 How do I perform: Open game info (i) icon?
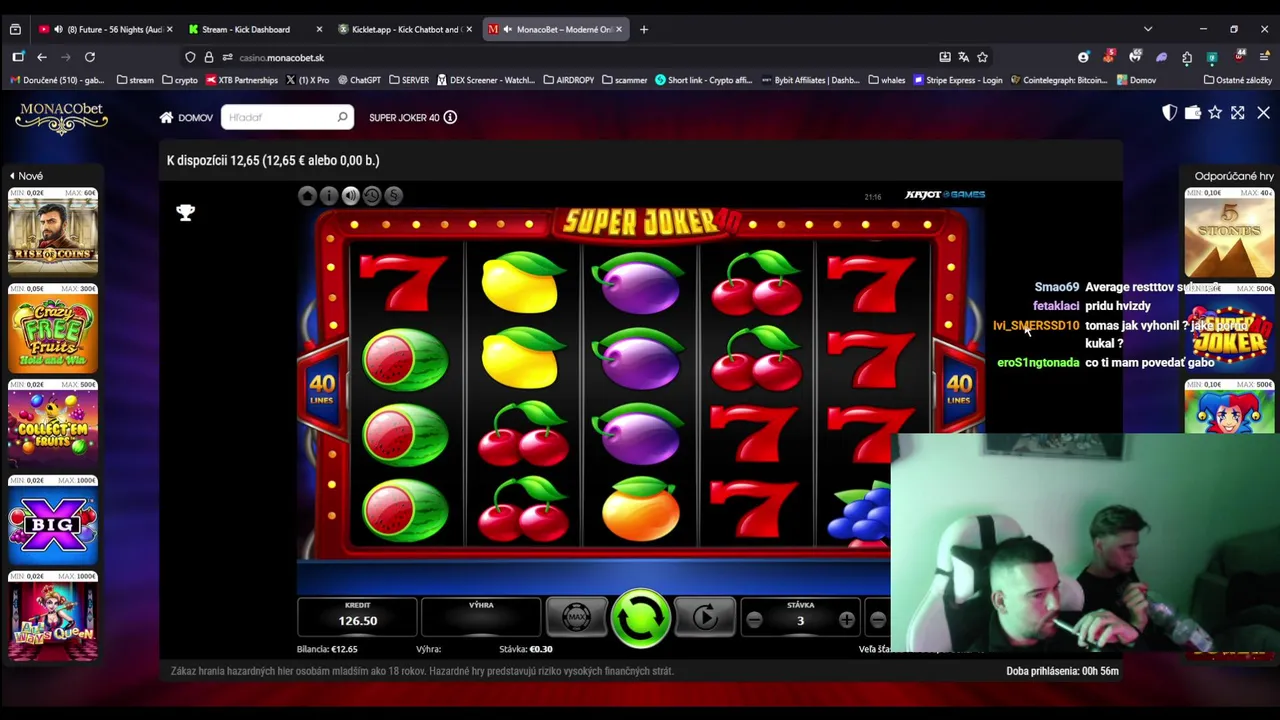tap(329, 196)
